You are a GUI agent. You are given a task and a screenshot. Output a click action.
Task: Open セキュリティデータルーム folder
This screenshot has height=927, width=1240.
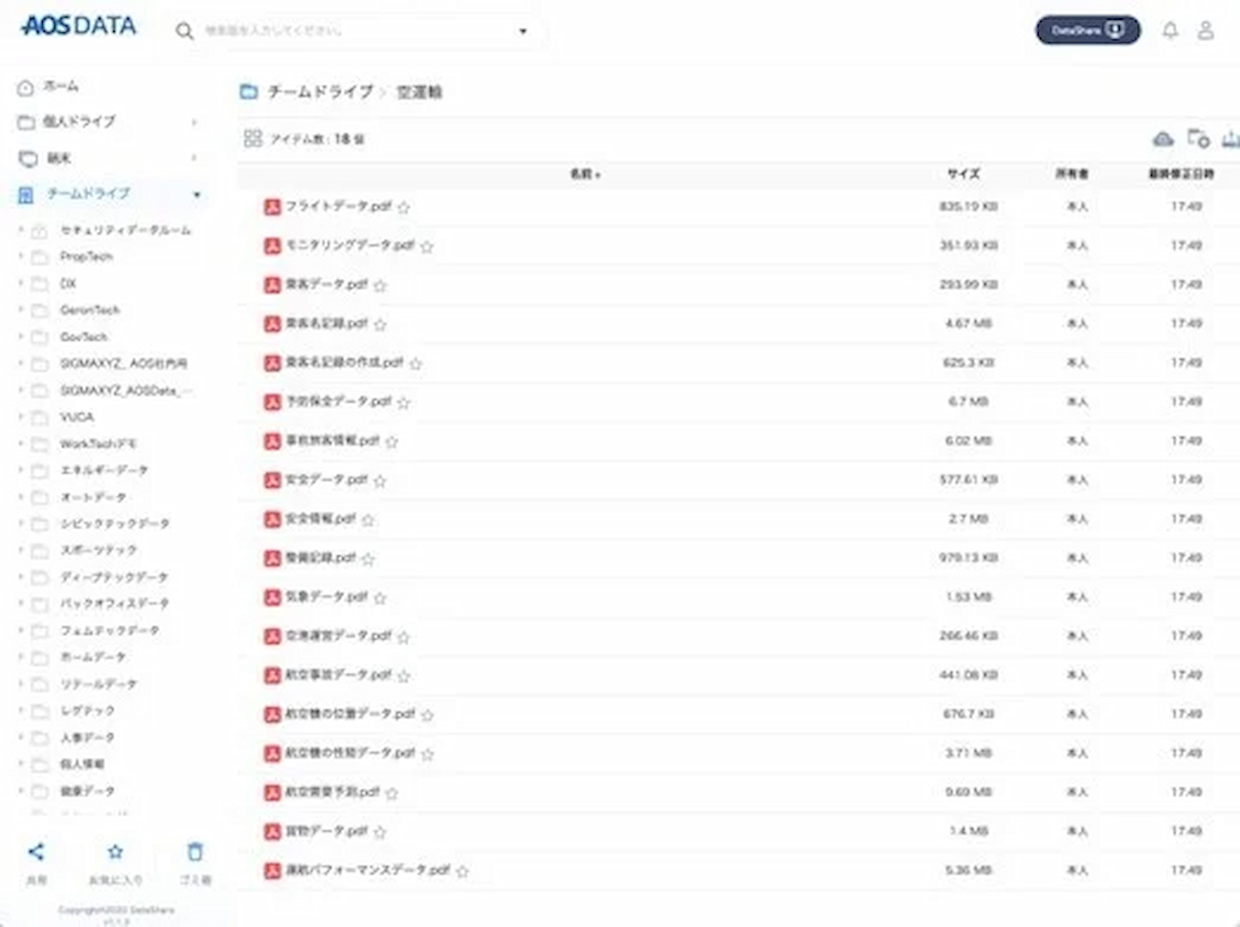[125, 230]
